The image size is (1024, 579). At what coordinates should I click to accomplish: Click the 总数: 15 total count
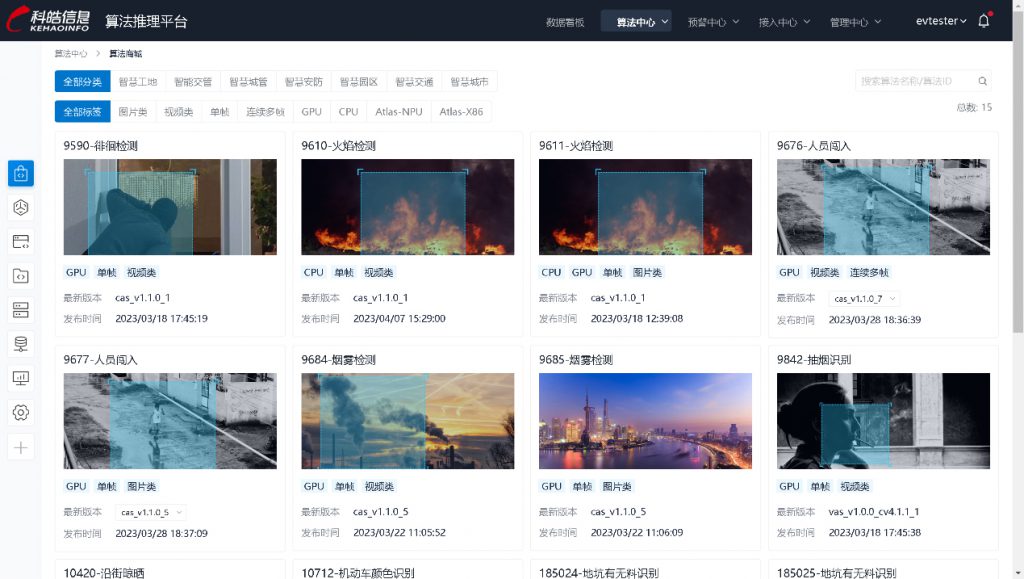974,107
